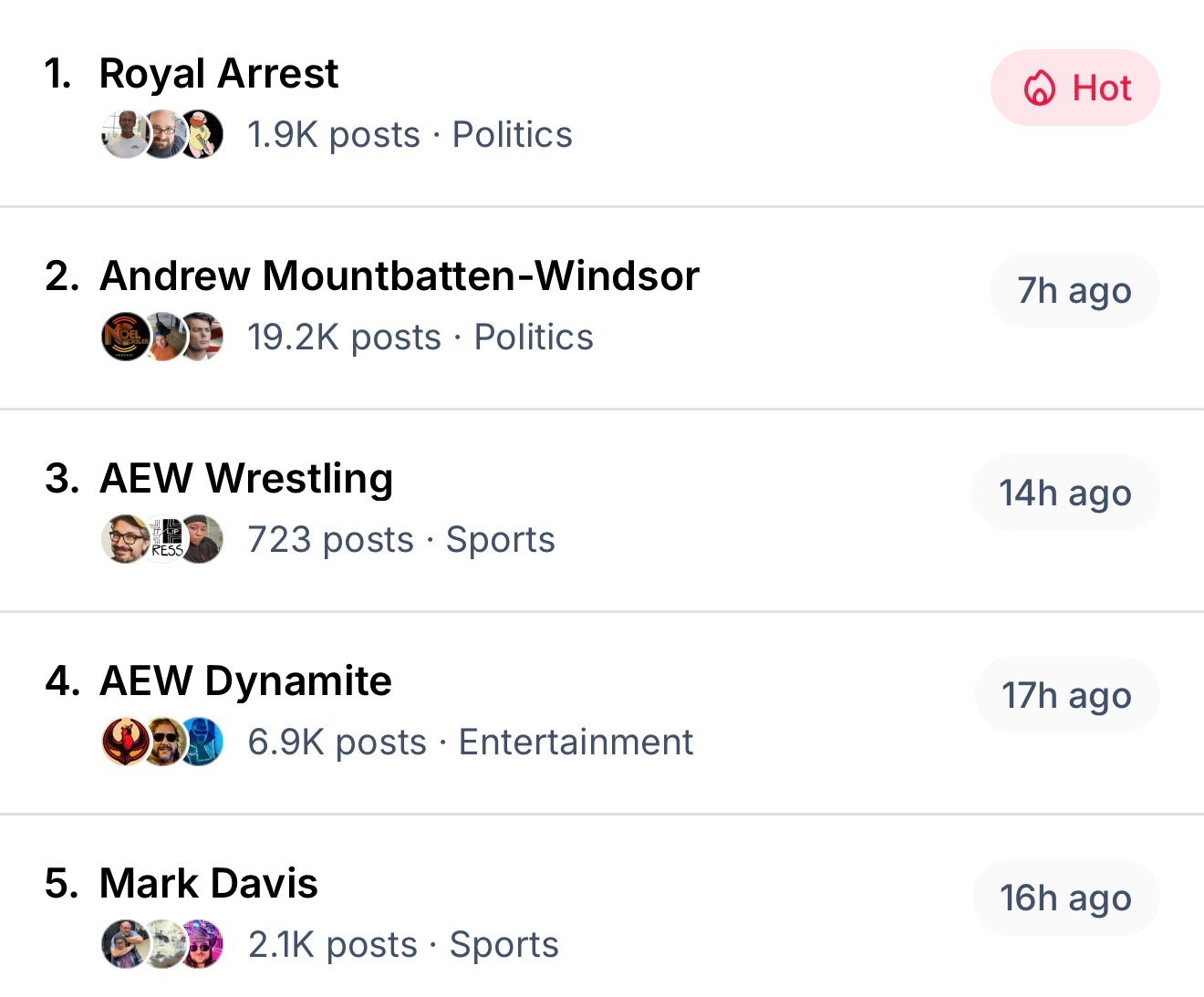Screen dimensions: 1204x997
Task: Tap the red phoenix avatar under AEW Dynamite
Action: (x=124, y=743)
